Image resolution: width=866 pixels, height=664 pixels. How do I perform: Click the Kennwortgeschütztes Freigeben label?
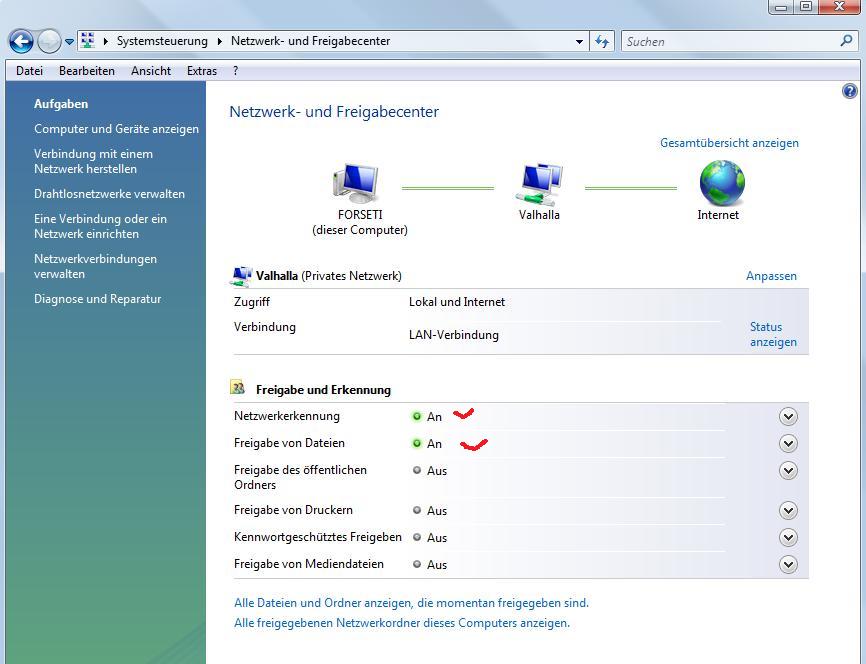(x=318, y=537)
